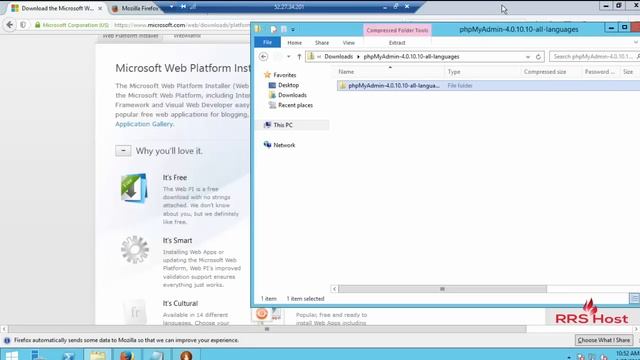This screenshot has height=360, width=640.
Task: Expand the breadcrumb arrow after Downloads
Action: (358, 57)
